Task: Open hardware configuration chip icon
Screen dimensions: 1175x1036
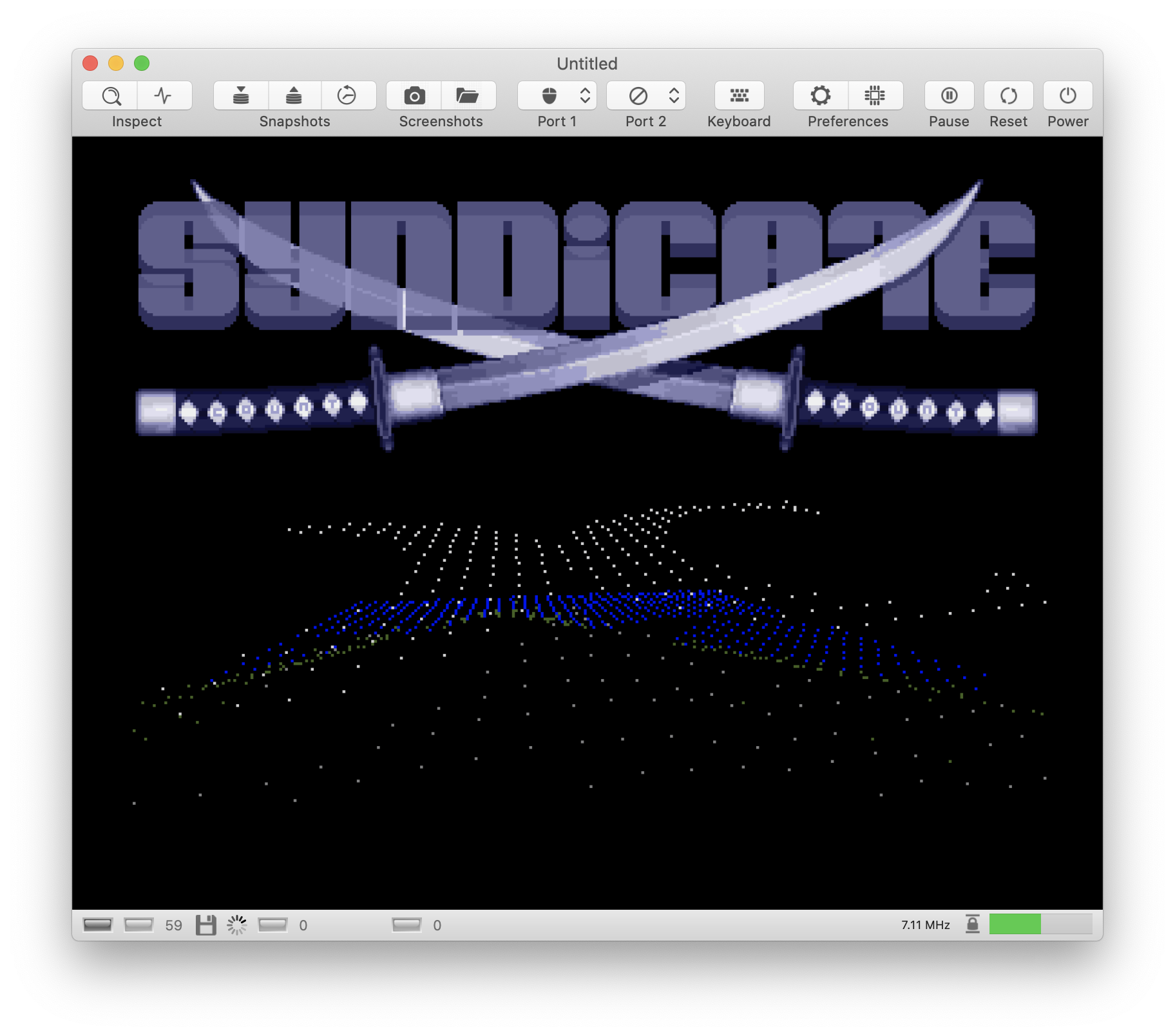Action: coord(875,96)
